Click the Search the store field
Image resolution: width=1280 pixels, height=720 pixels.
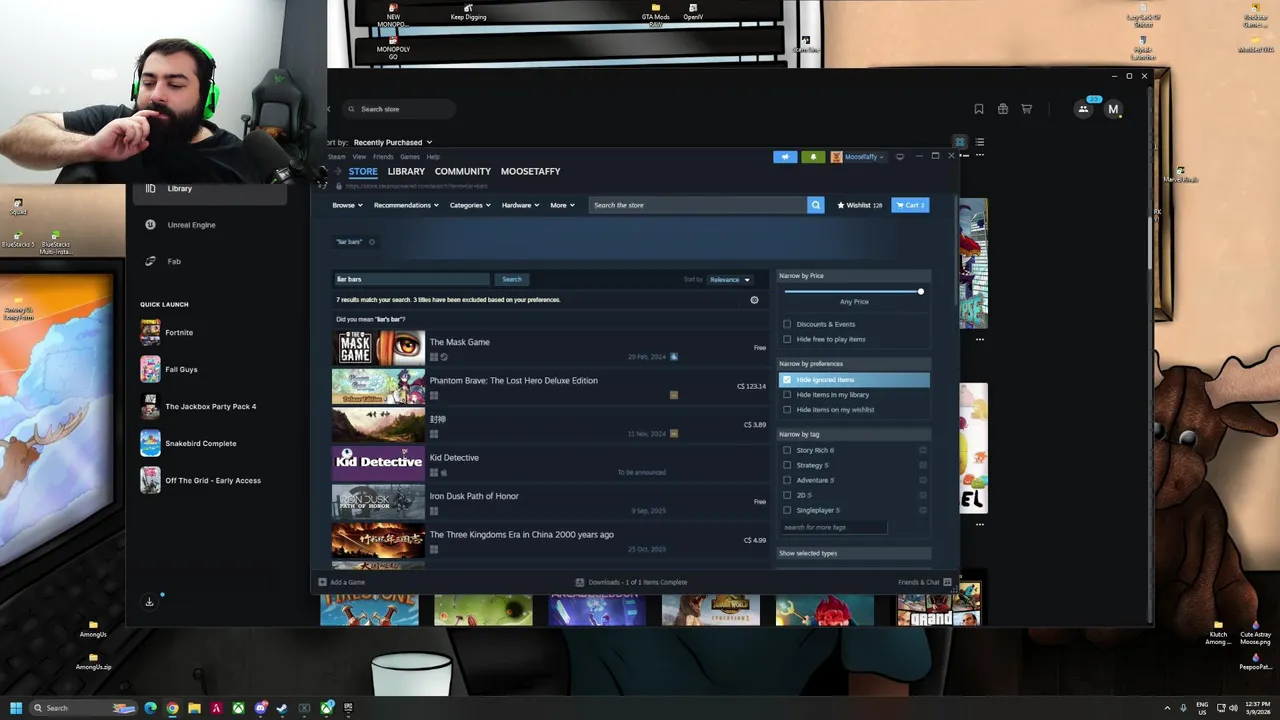click(x=698, y=205)
